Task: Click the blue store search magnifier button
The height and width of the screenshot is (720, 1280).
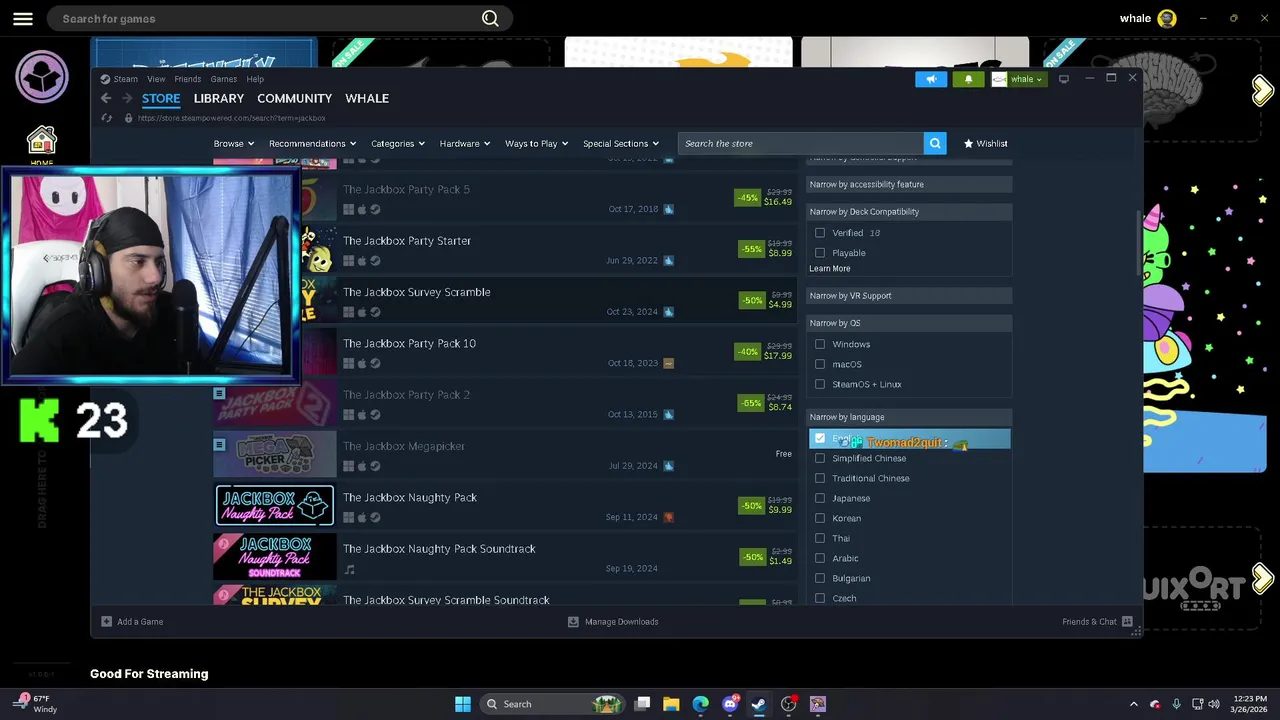Action: coord(935,143)
